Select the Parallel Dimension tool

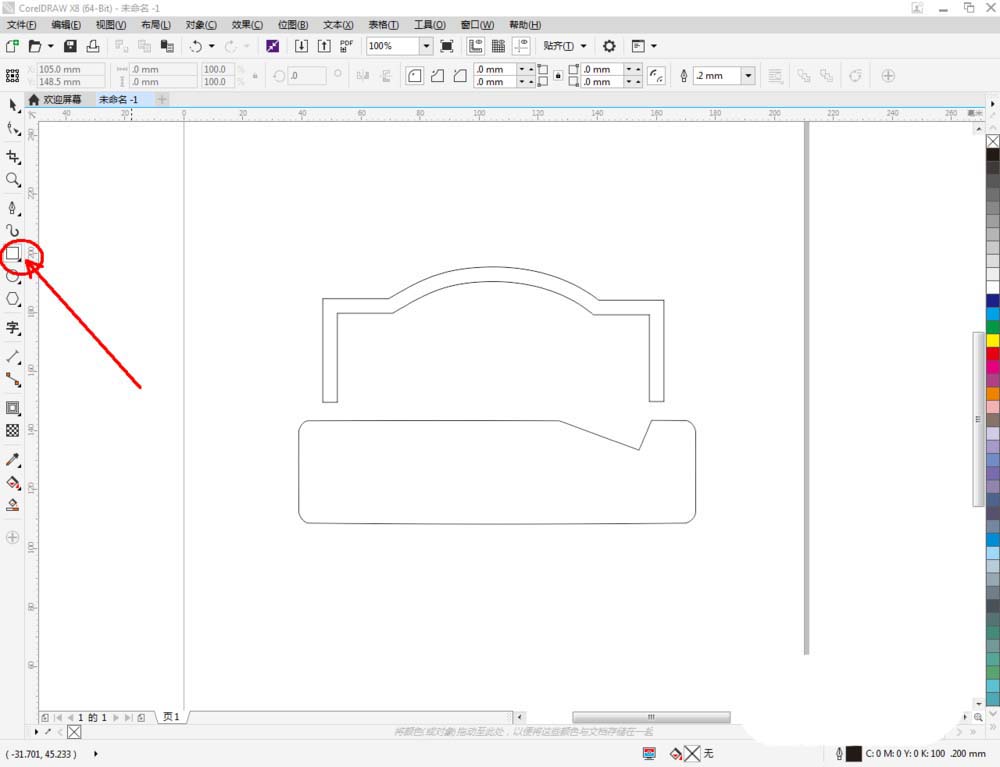13,356
